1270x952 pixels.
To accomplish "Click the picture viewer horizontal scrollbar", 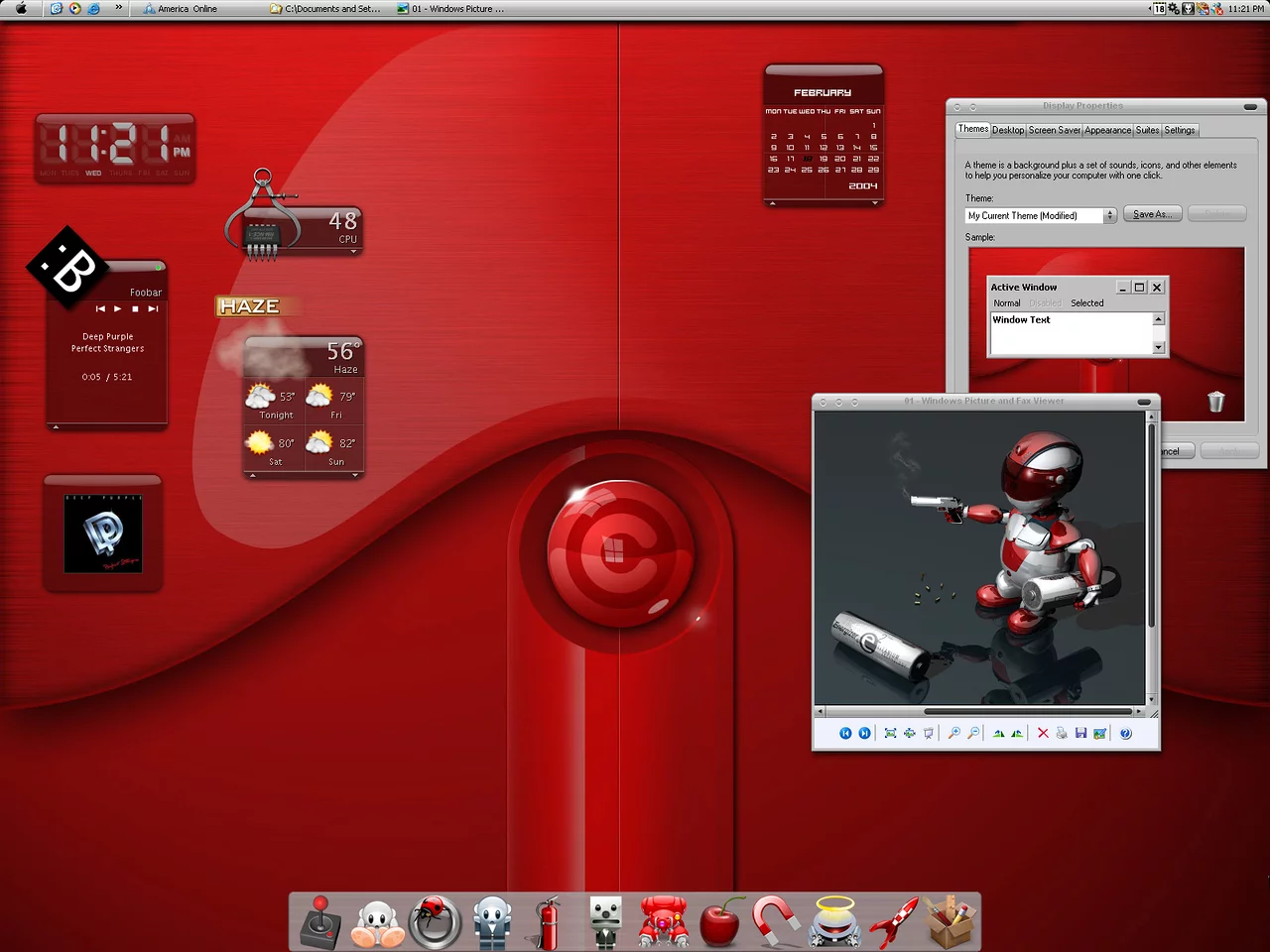I will coord(1027,711).
